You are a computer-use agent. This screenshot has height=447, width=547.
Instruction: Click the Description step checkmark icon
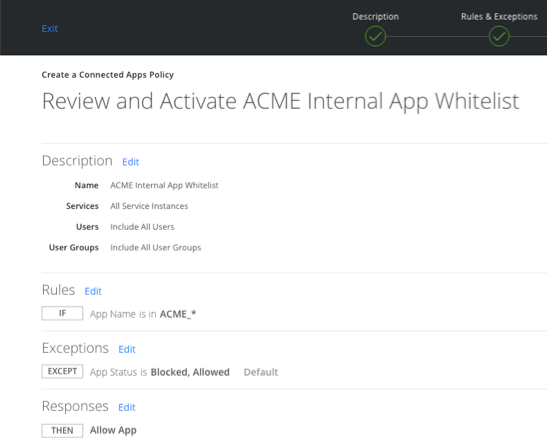point(375,36)
